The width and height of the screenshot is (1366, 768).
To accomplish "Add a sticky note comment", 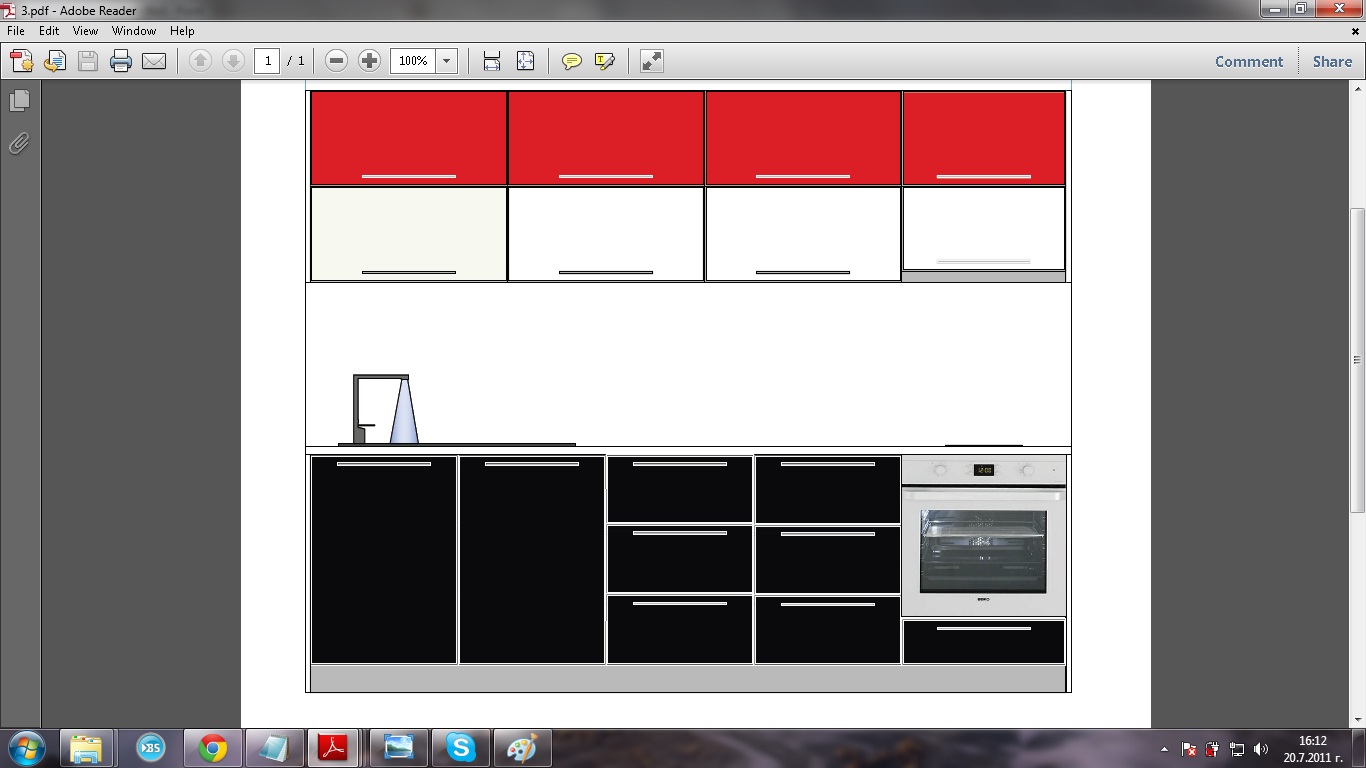I will coord(571,61).
